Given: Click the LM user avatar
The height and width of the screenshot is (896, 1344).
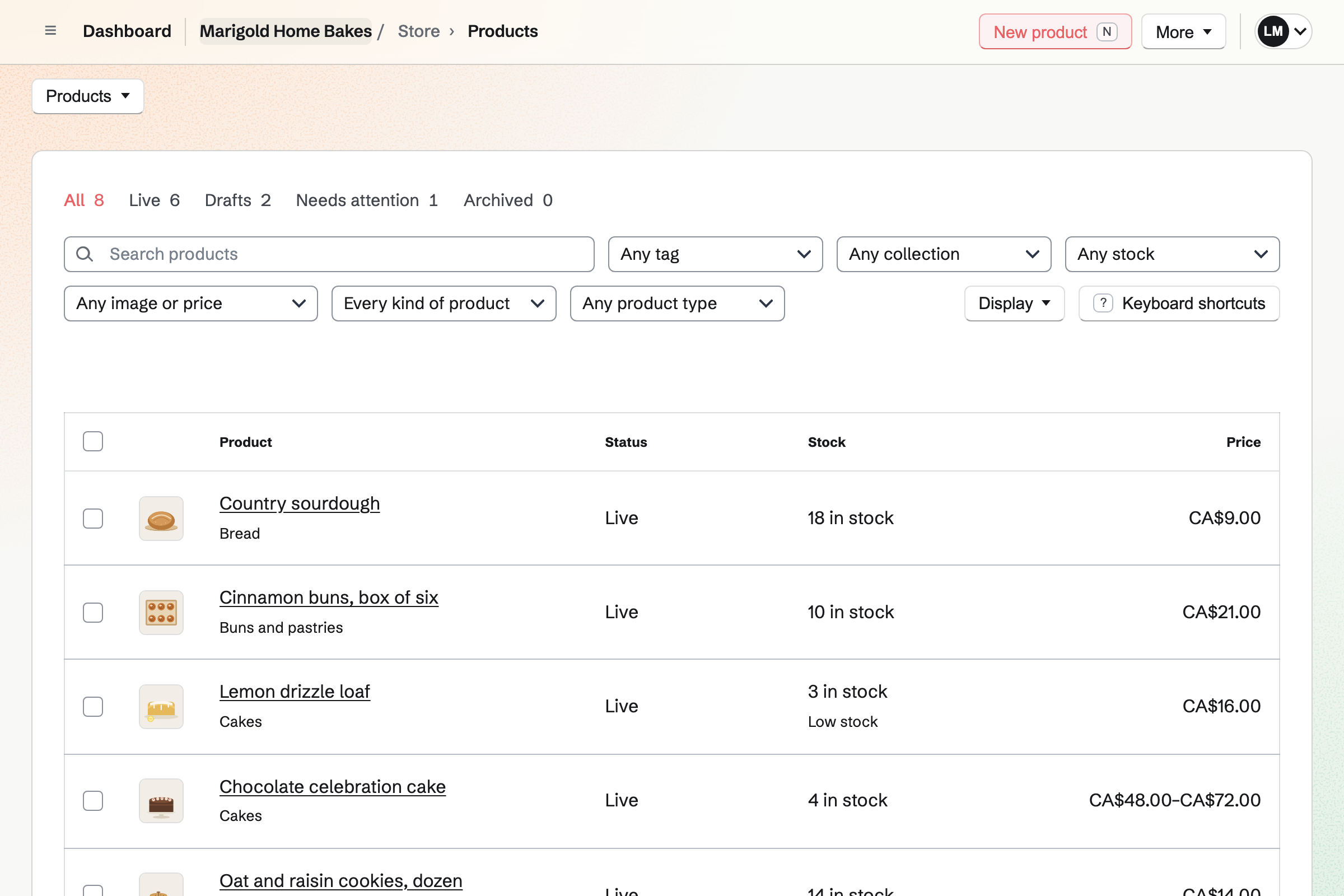Looking at the screenshot, I should pyautogui.click(x=1272, y=31).
